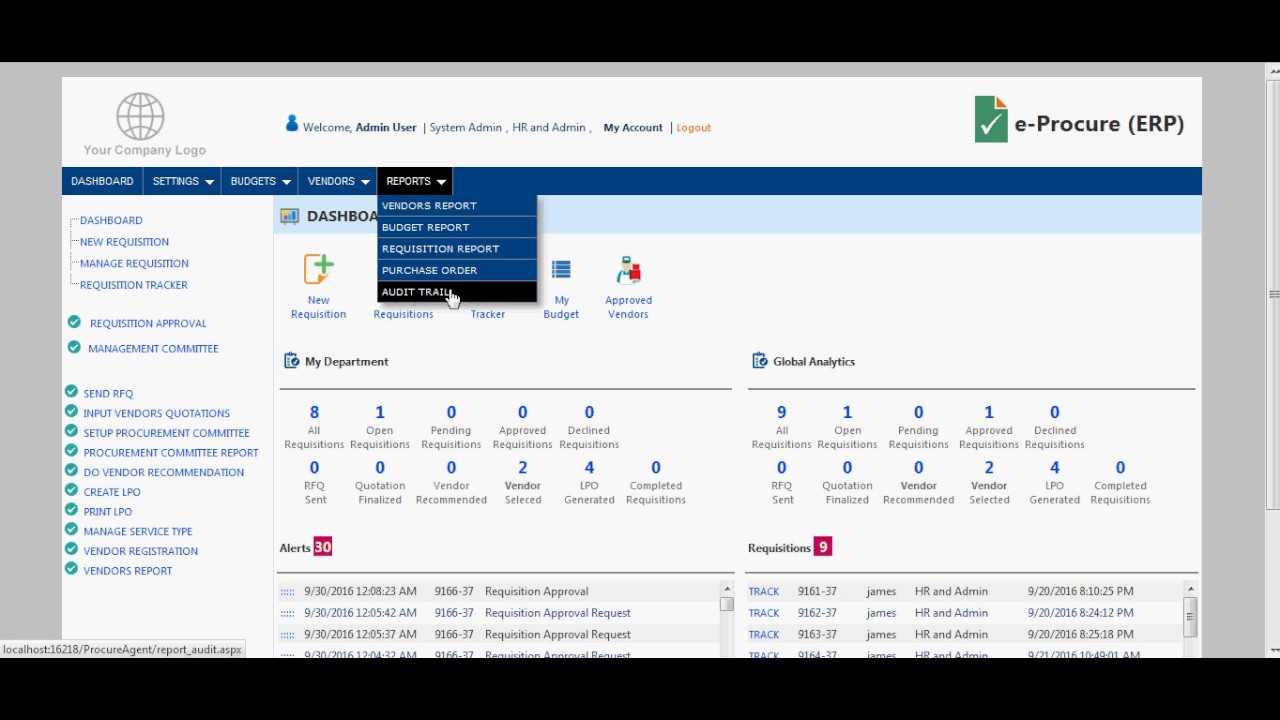Click the My Budget list icon
1280x720 pixels.
pos(561,270)
